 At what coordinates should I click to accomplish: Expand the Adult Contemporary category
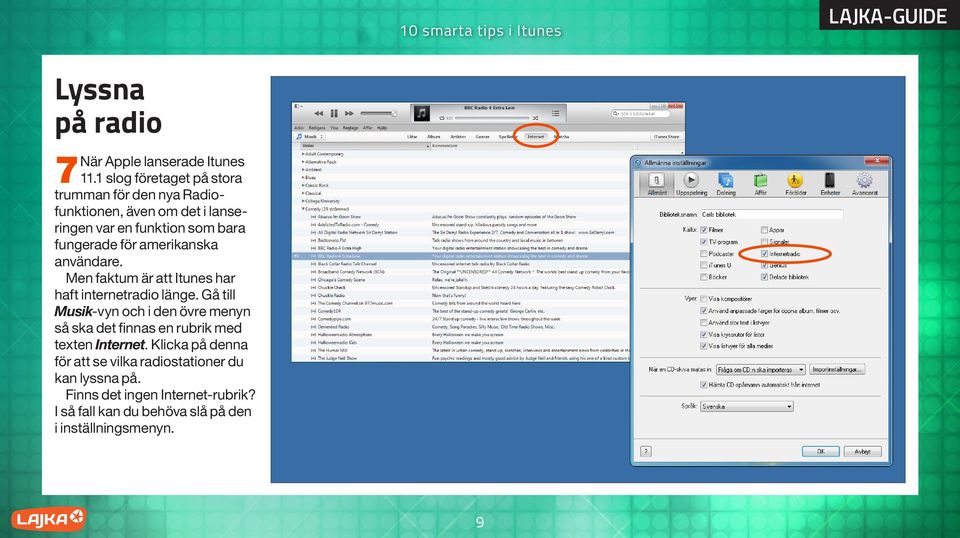pos(302,154)
